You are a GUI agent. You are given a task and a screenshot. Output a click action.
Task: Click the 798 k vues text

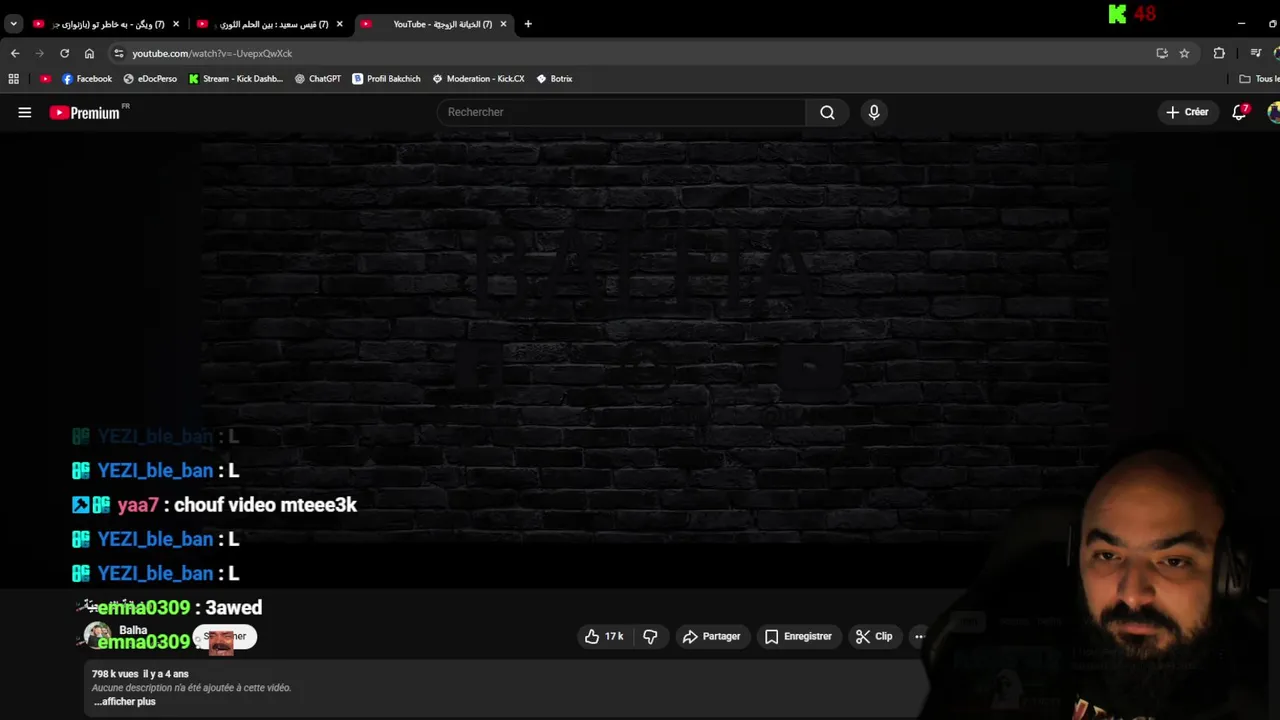tap(115, 674)
